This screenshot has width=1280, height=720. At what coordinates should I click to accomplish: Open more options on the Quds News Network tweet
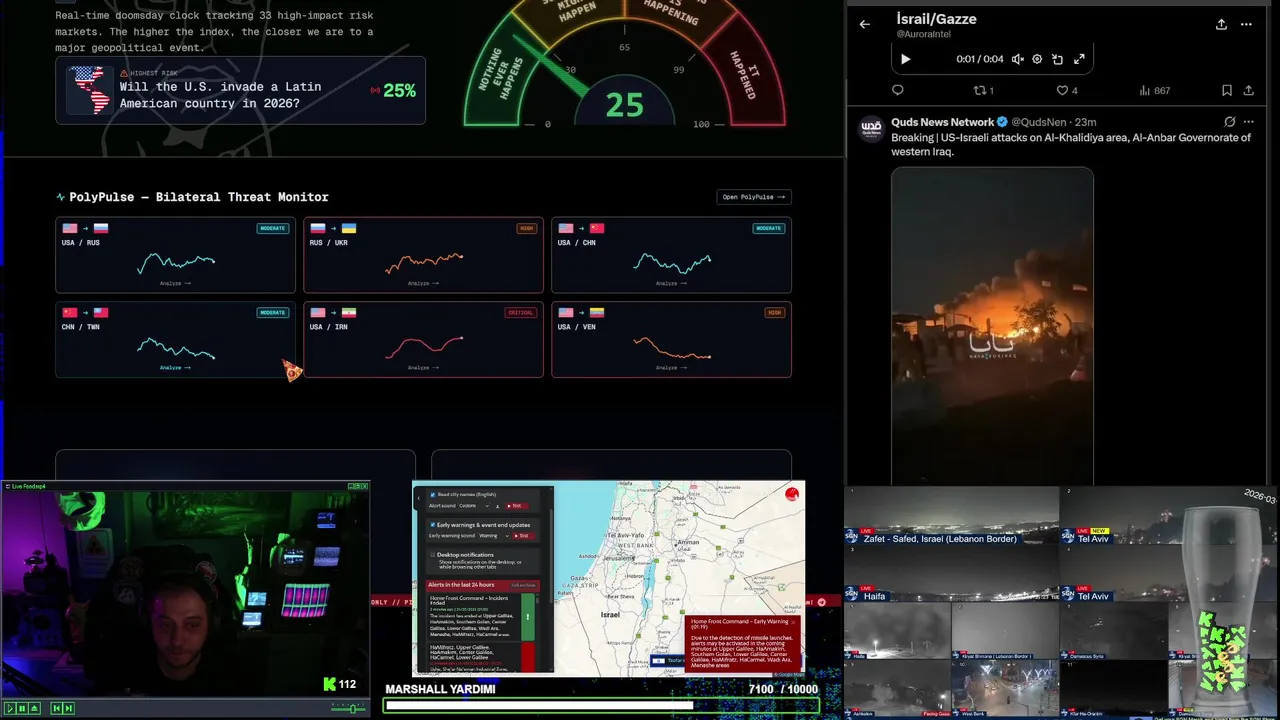(1250, 122)
